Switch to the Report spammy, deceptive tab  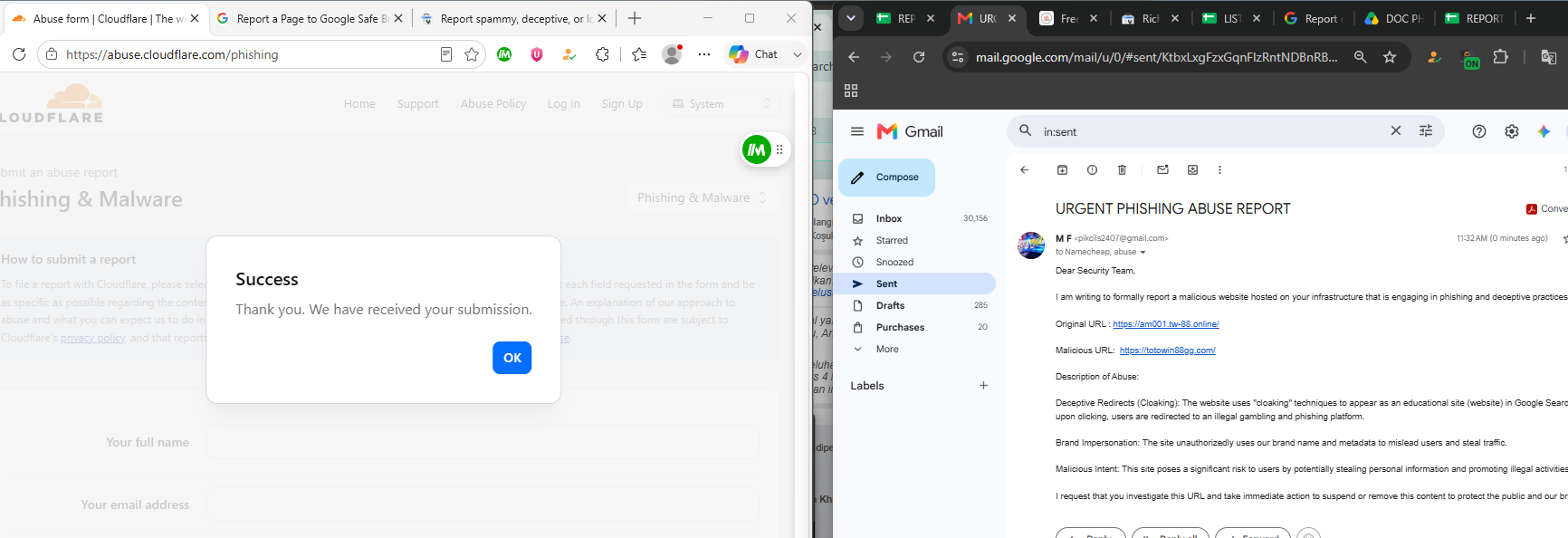click(514, 18)
